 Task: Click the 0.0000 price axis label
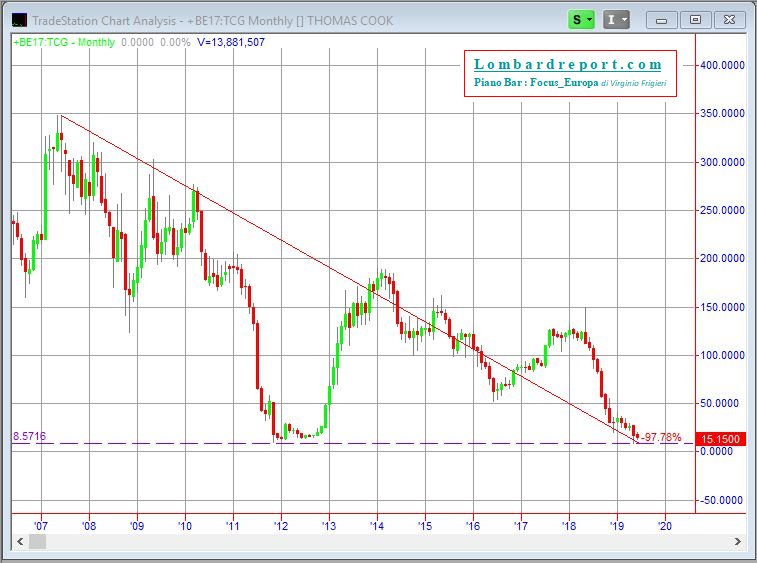pos(716,451)
